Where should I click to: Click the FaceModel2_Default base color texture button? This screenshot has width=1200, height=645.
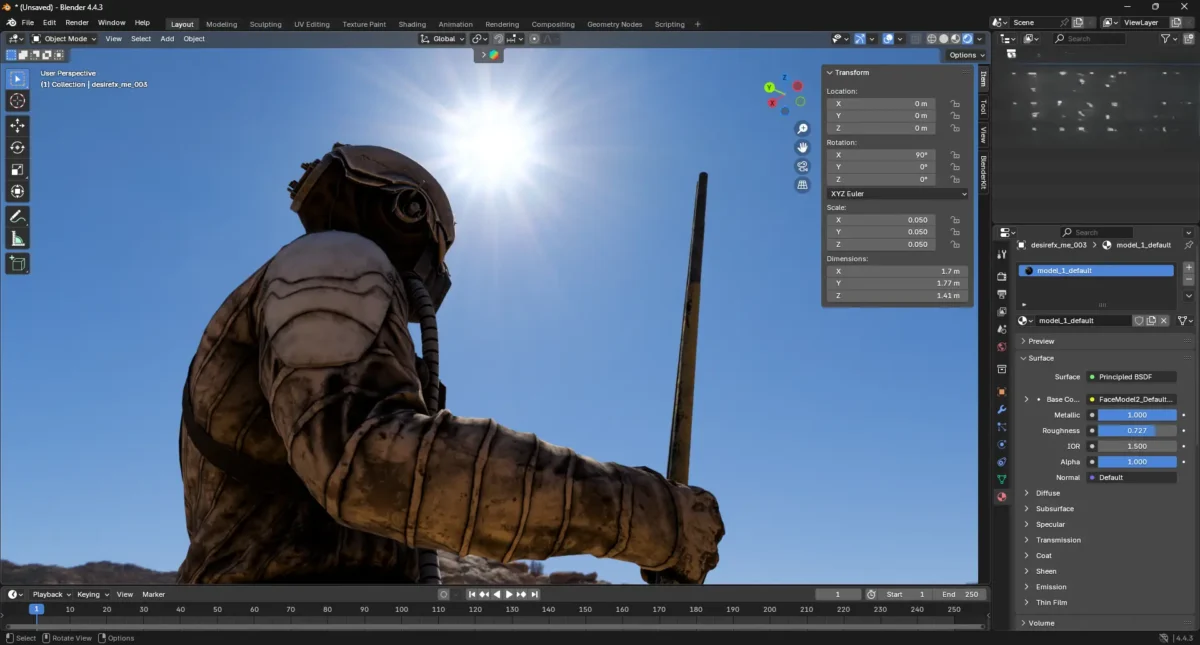pyautogui.click(x=1131, y=399)
